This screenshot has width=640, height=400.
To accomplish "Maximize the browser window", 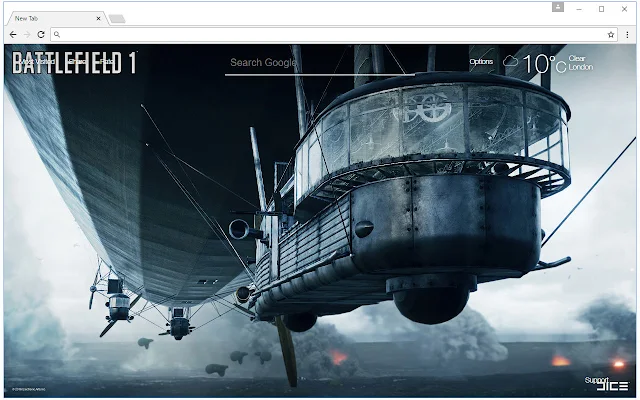I will click(x=601, y=9).
